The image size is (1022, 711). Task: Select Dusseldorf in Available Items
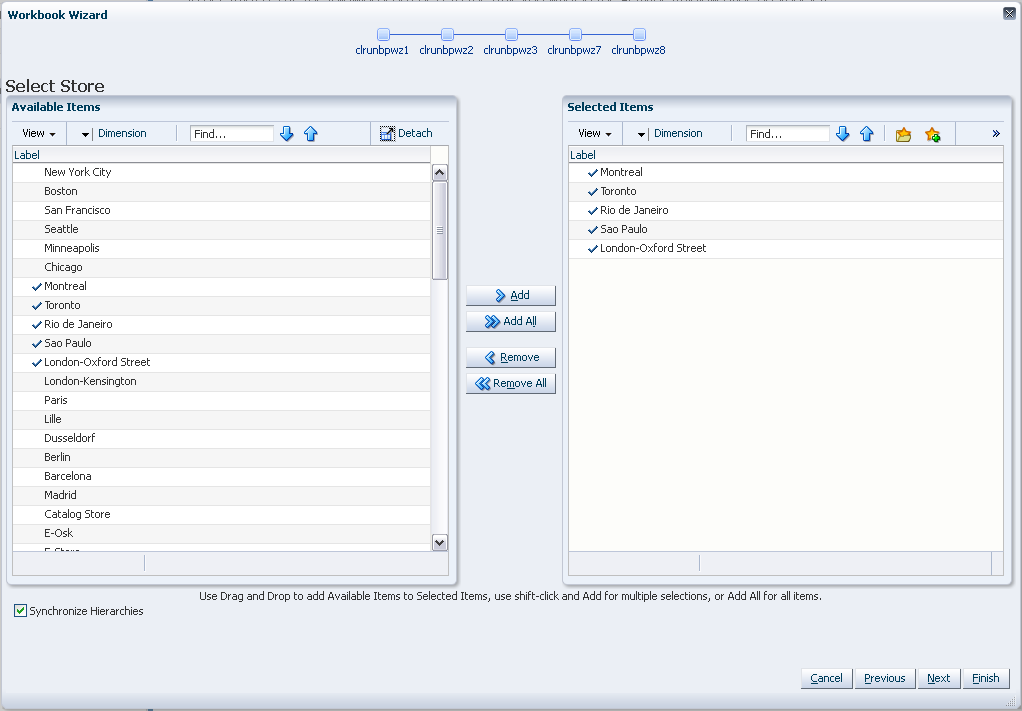222,438
